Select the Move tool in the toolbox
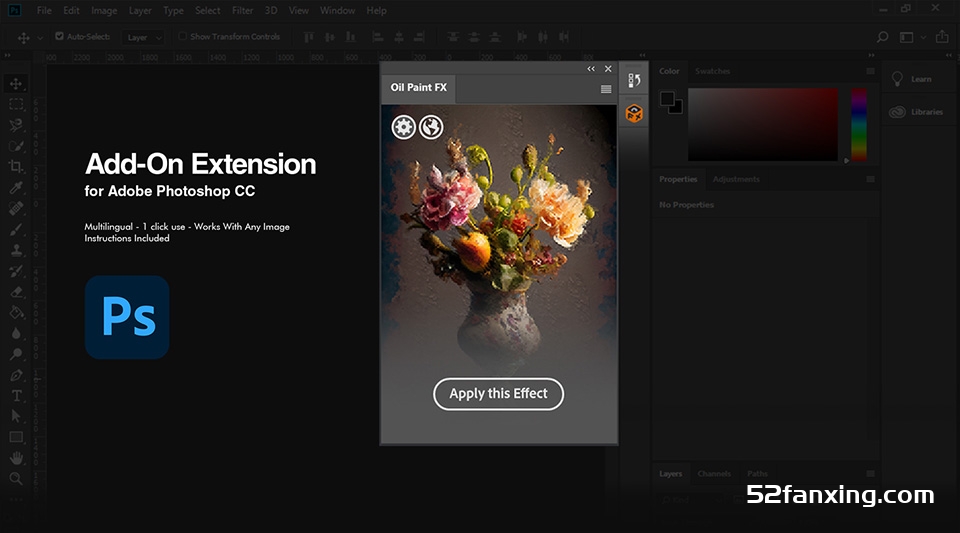This screenshot has width=960, height=533. pyautogui.click(x=16, y=83)
